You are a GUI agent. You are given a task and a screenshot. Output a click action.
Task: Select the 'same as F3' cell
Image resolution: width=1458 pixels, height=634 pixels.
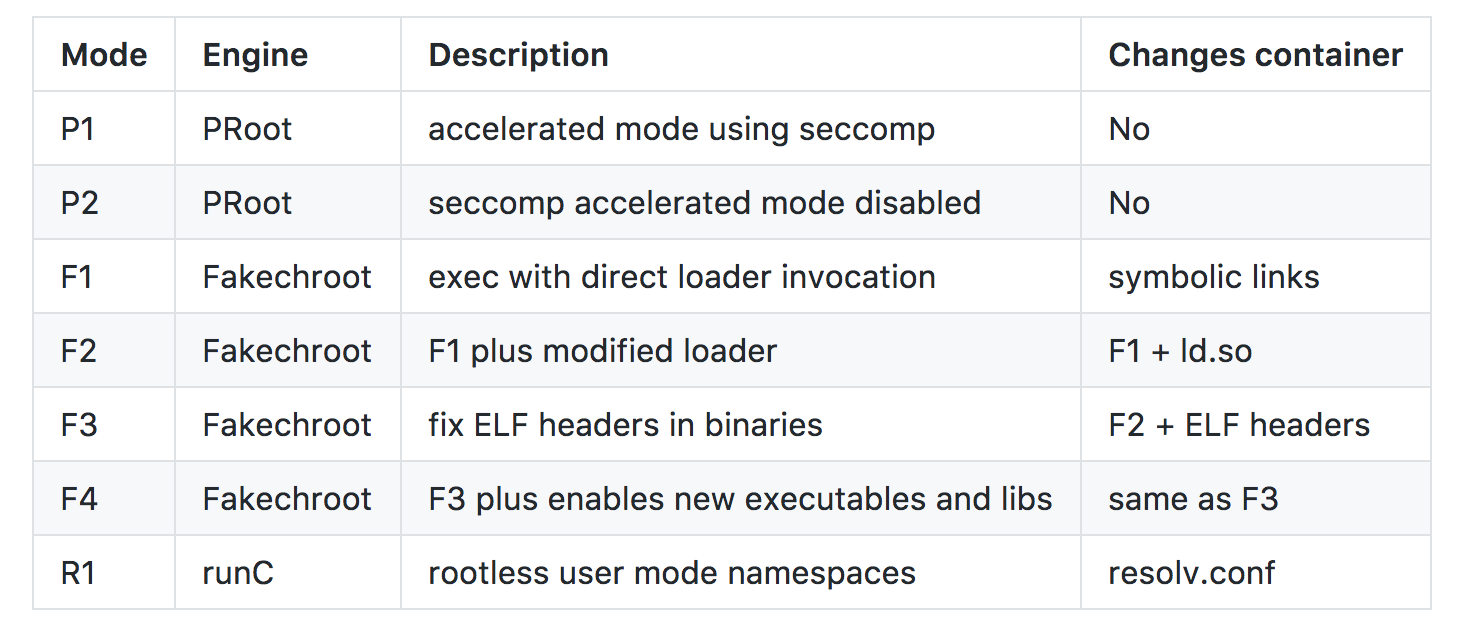(x=1193, y=499)
